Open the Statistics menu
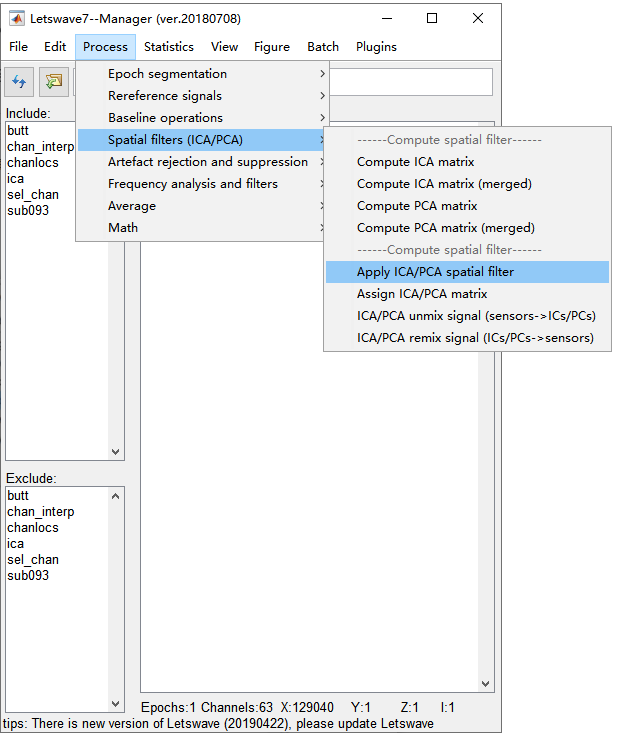Viewport: 640px width, 733px height. click(x=169, y=47)
